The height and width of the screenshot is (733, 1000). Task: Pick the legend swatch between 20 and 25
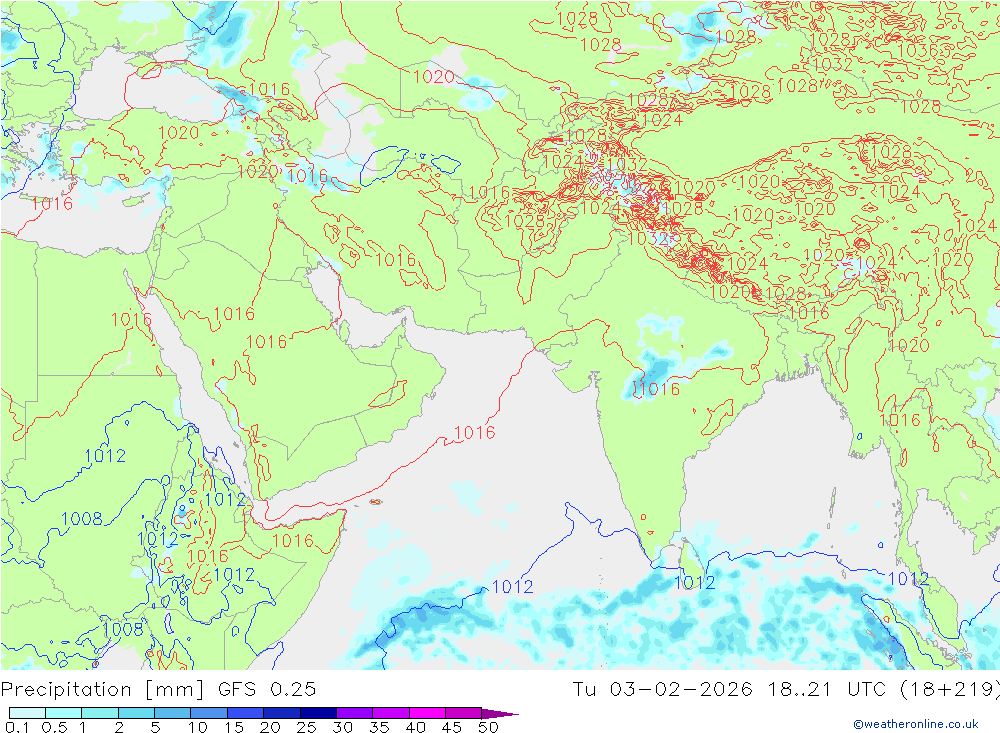[x=282, y=713]
